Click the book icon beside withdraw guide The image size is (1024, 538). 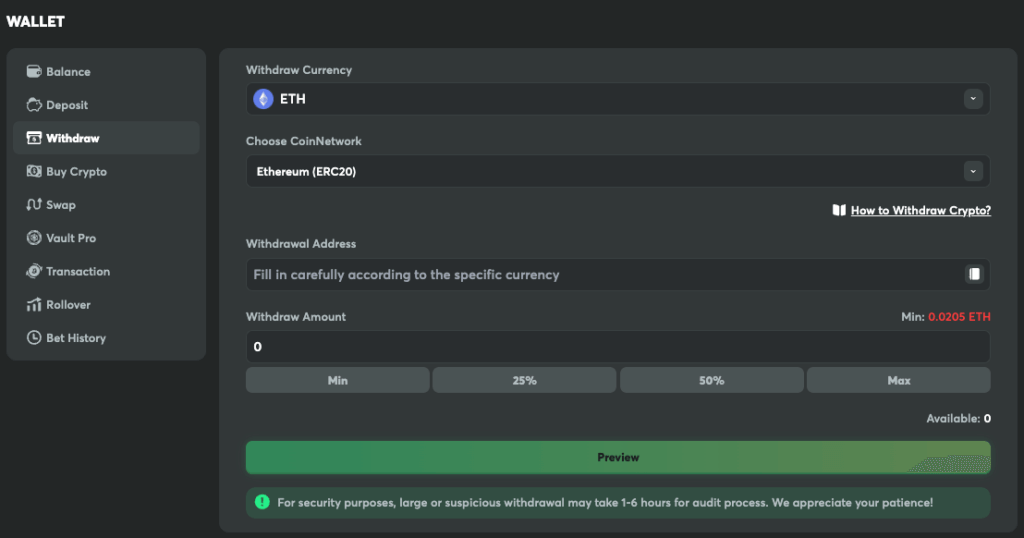click(839, 211)
